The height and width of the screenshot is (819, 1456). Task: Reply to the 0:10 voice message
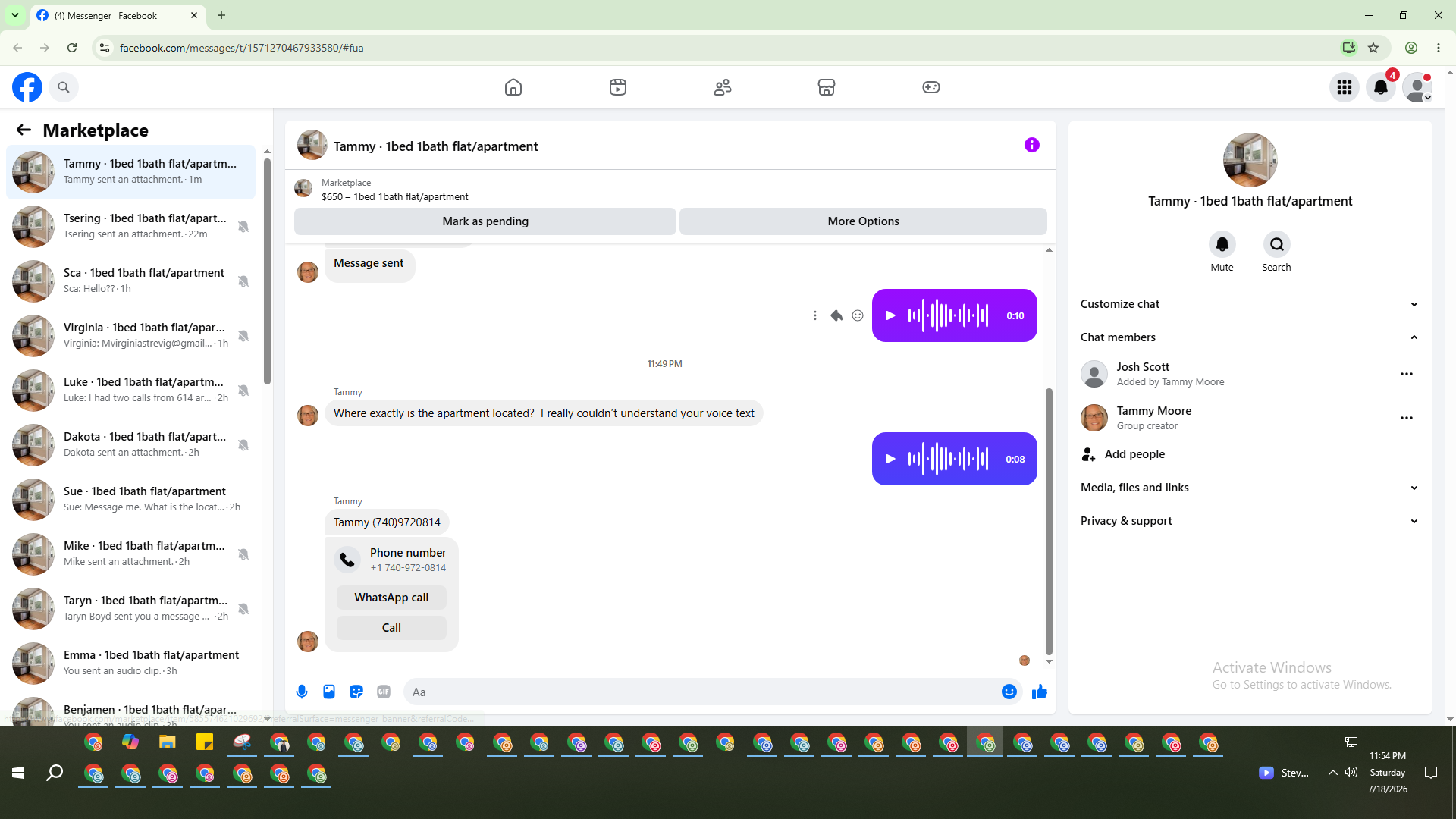(836, 315)
